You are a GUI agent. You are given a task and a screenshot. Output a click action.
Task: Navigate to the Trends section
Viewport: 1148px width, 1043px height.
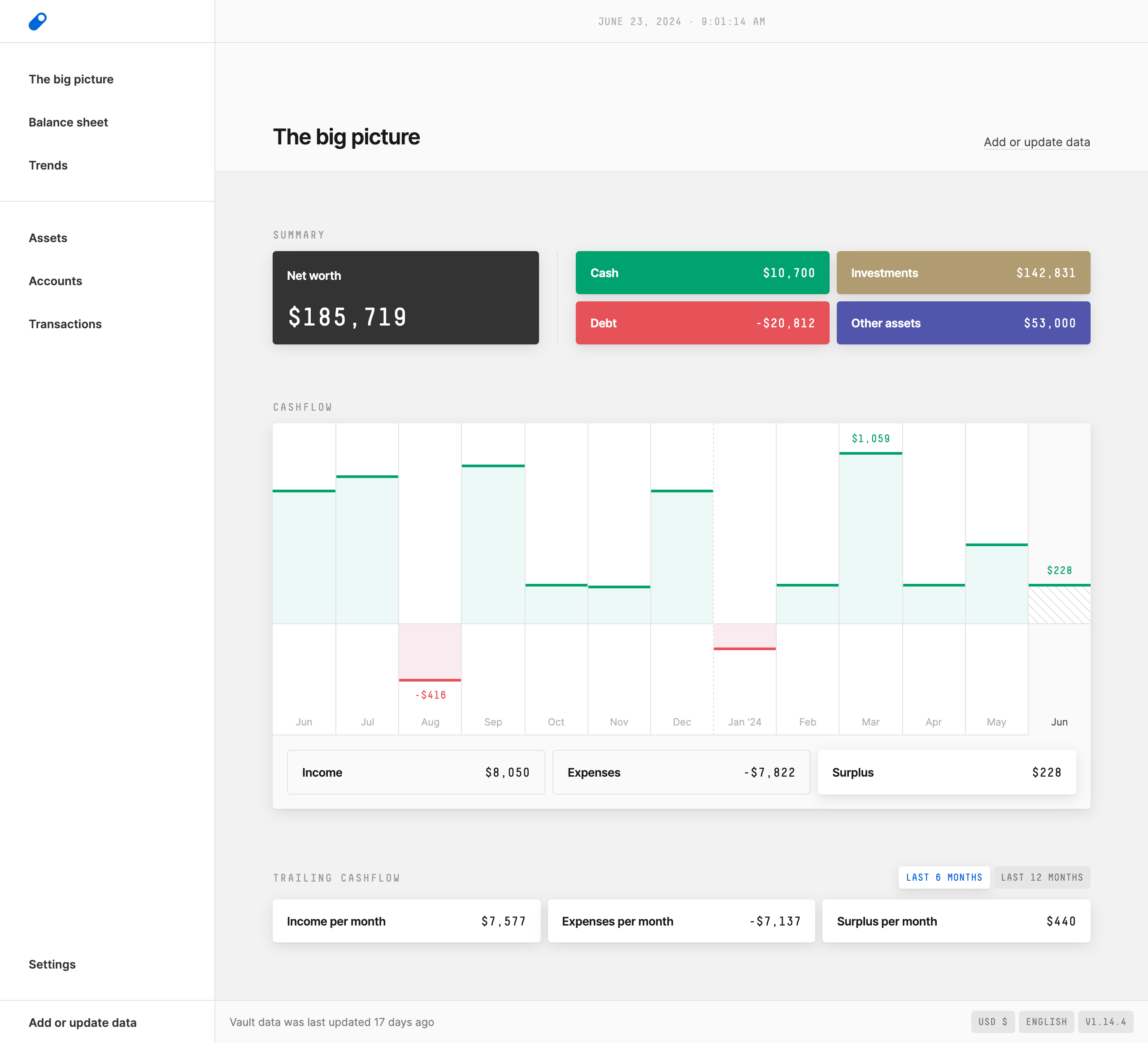[48, 164]
